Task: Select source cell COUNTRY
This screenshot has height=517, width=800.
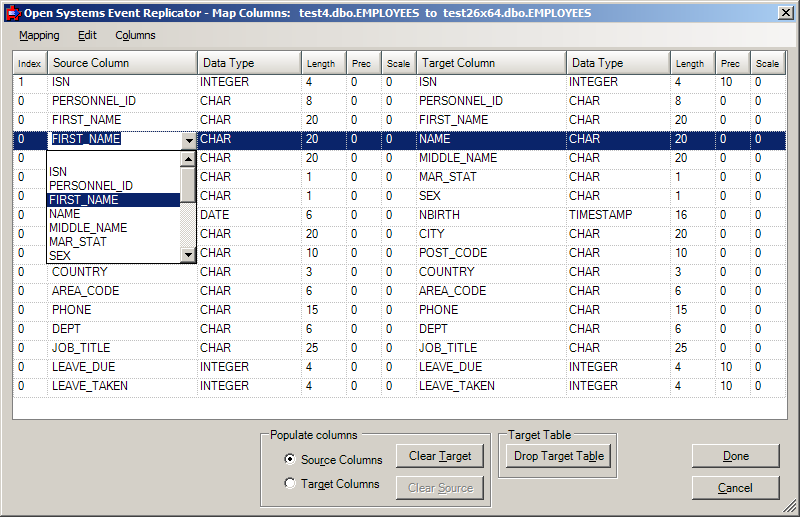Action: pos(122,272)
